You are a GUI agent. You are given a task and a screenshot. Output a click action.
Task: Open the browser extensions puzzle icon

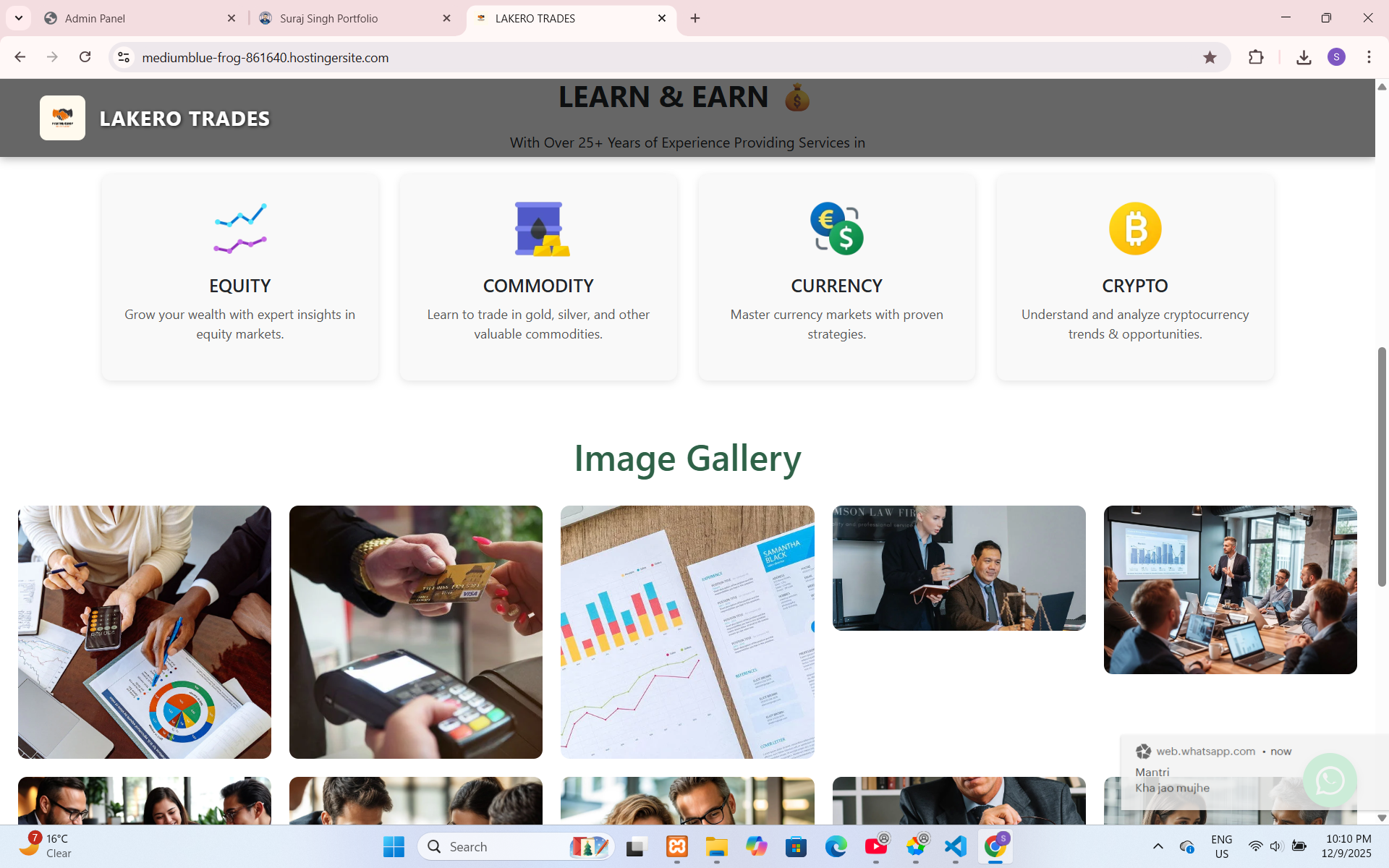click(x=1257, y=57)
